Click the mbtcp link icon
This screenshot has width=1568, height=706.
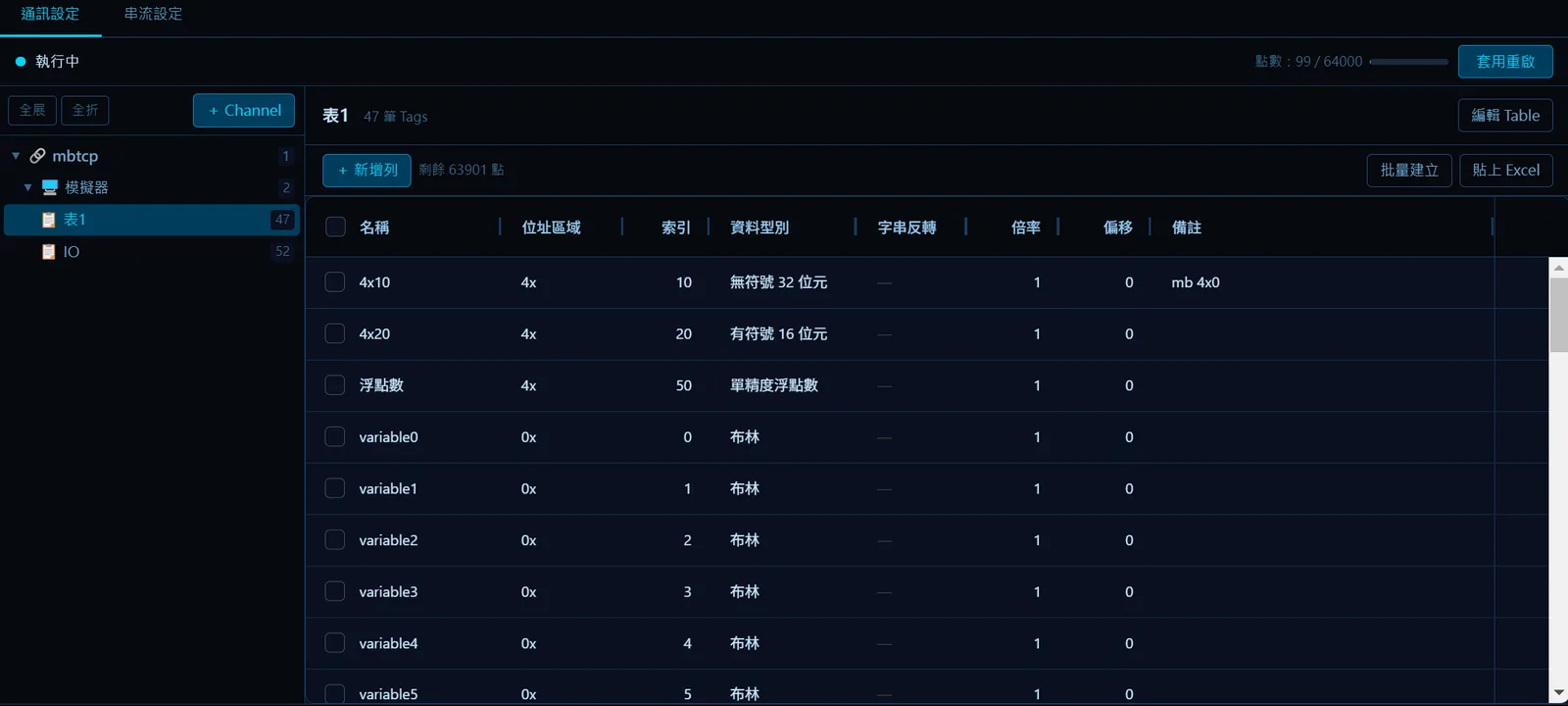click(37, 156)
